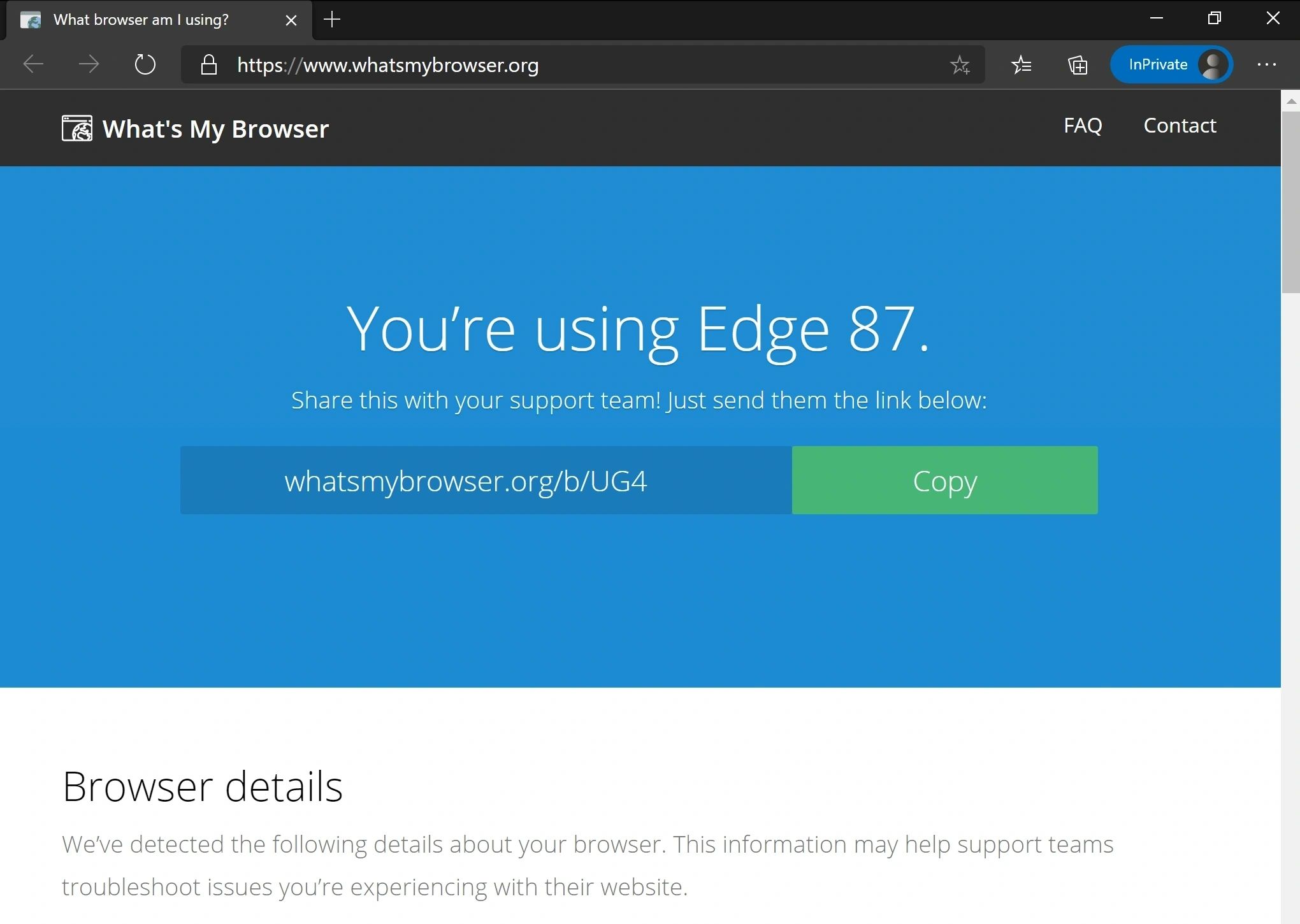Select the 'What browser am I using?' tab
Screen dimensions: 1300x924
159,20
